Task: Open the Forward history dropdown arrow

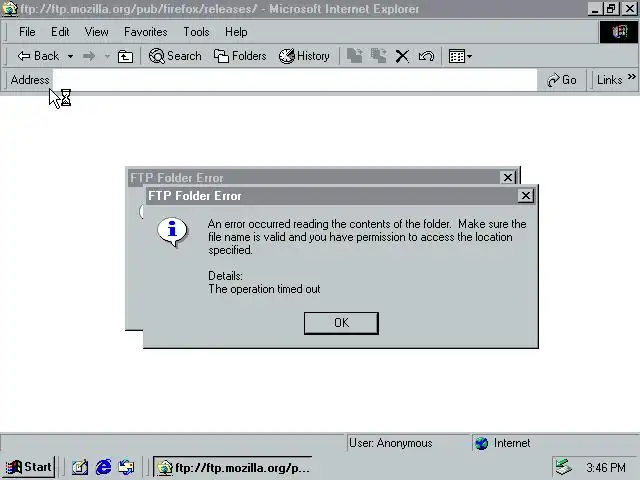Action: click(x=107, y=56)
